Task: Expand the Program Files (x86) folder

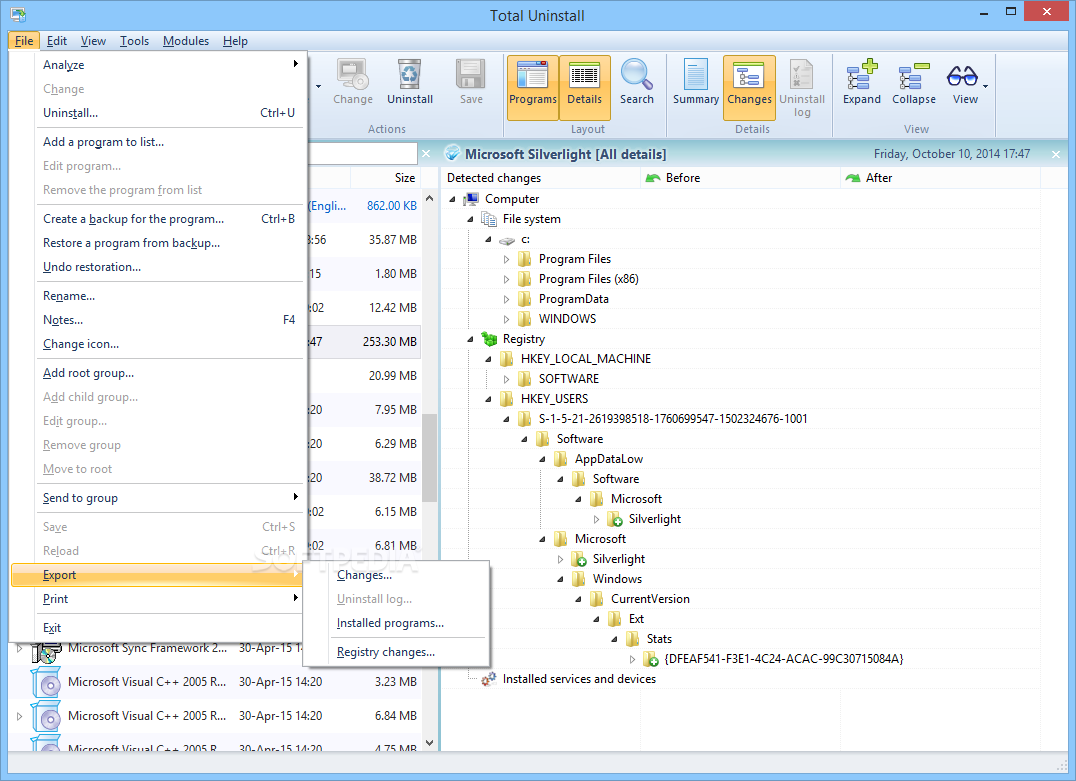Action: pyautogui.click(x=506, y=279)
